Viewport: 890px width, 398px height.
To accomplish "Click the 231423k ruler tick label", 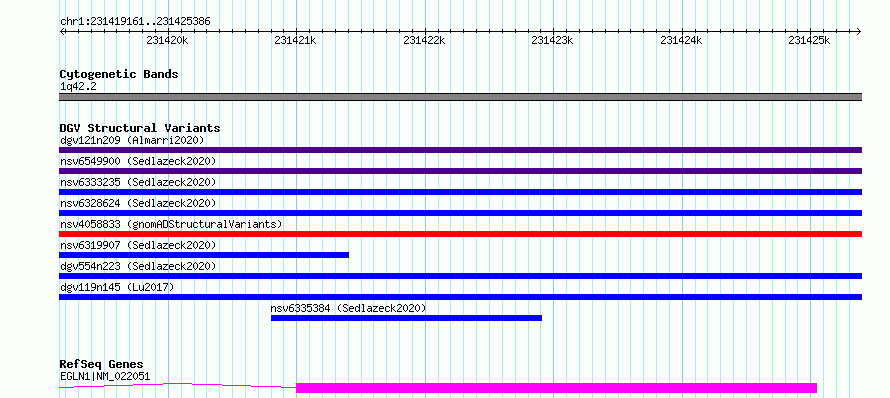I will click(552, 40).
